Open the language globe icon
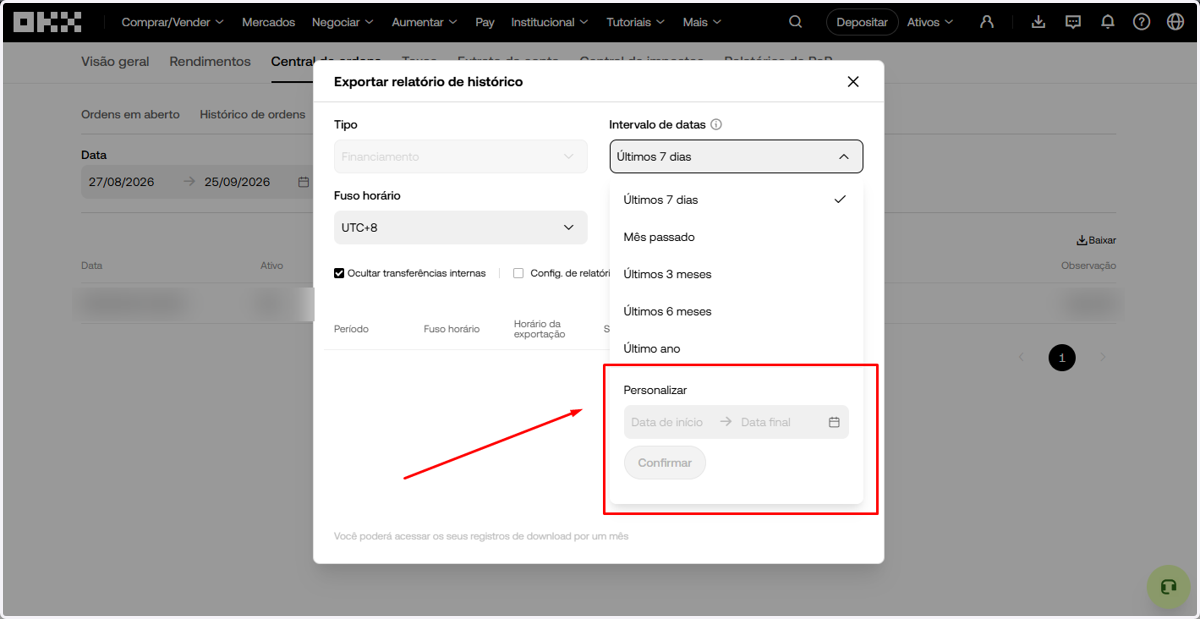The image size is (1200, 619). [1175, 22]
